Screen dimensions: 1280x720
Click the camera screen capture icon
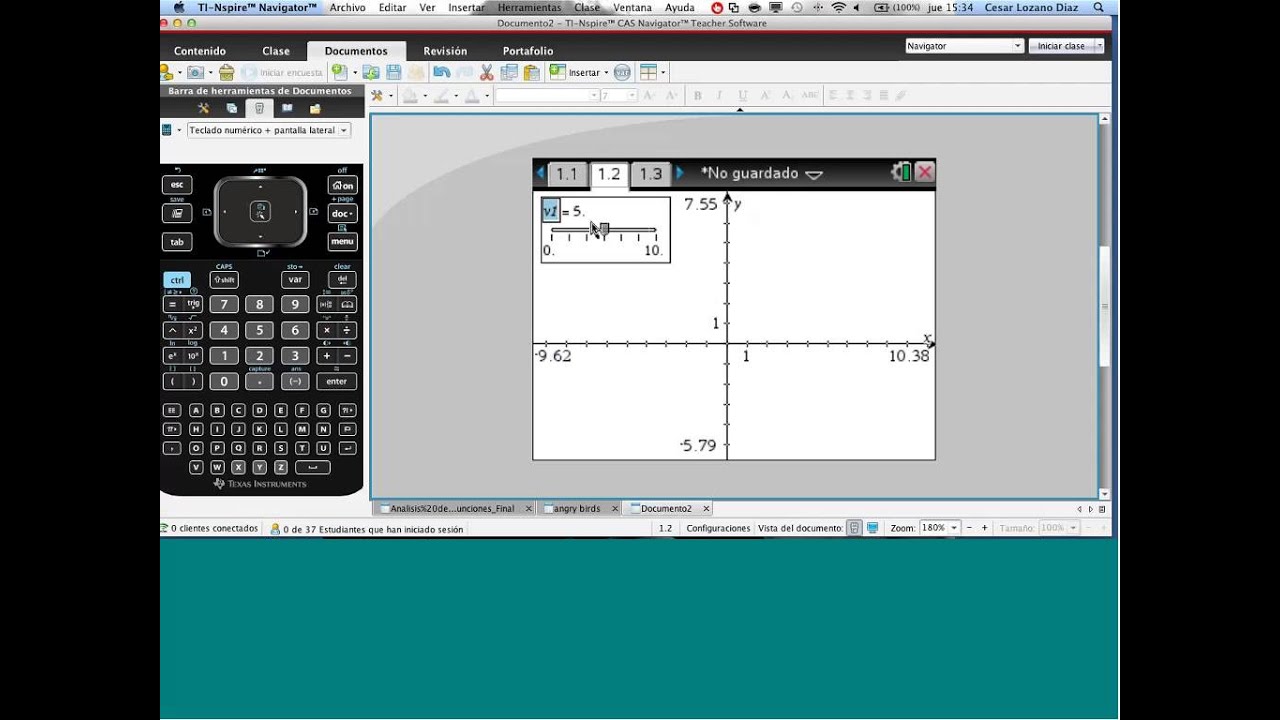pyautogui.click(x=195, y=72)
